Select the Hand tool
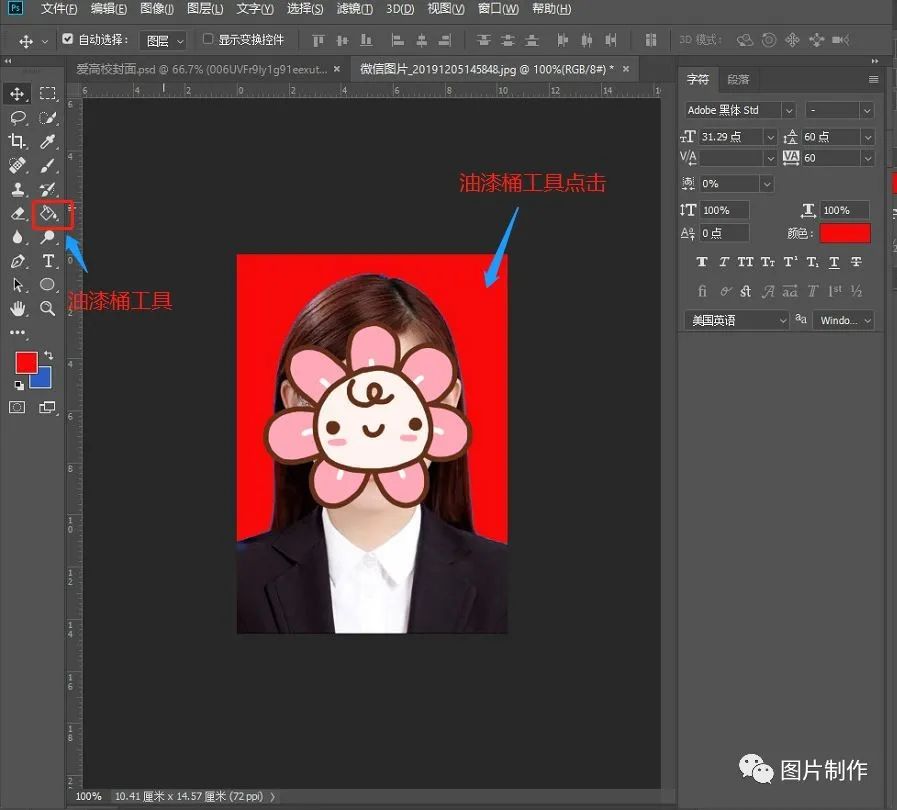The height and width of the screenshot is (810, 897). pyautogui.click(x=17, y=308)
